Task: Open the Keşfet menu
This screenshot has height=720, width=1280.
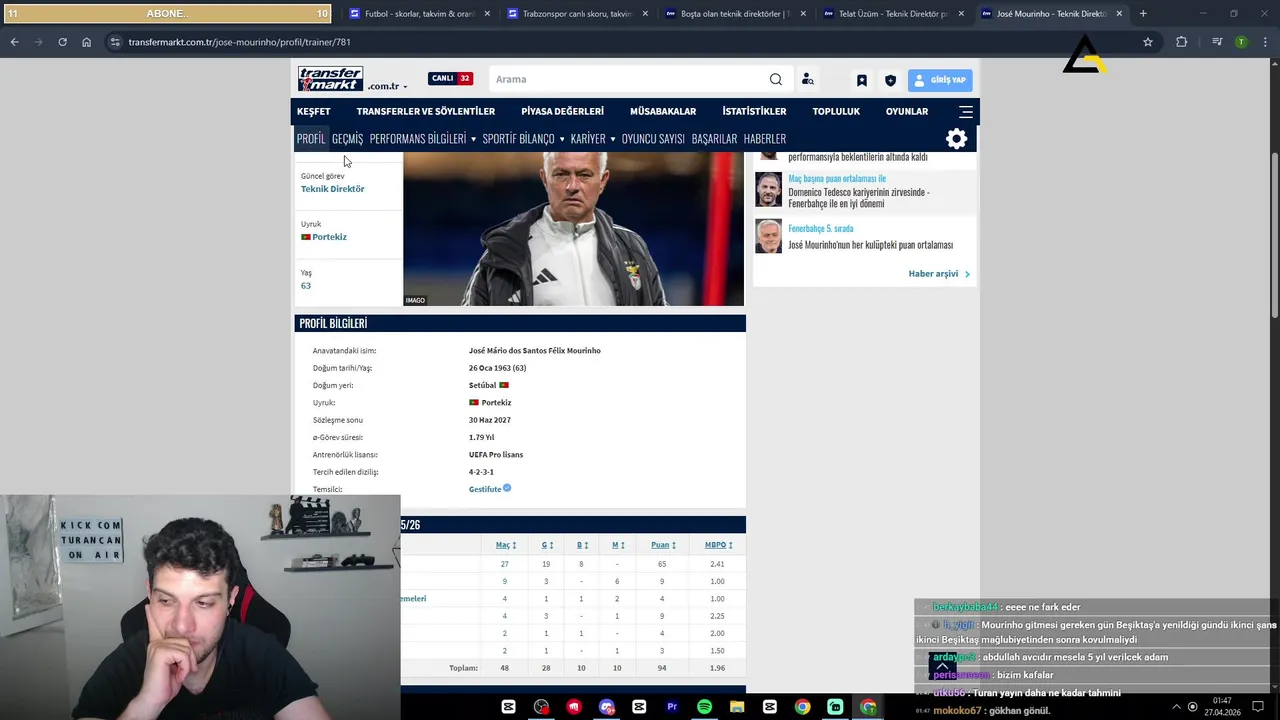Action: pos(313,111)
